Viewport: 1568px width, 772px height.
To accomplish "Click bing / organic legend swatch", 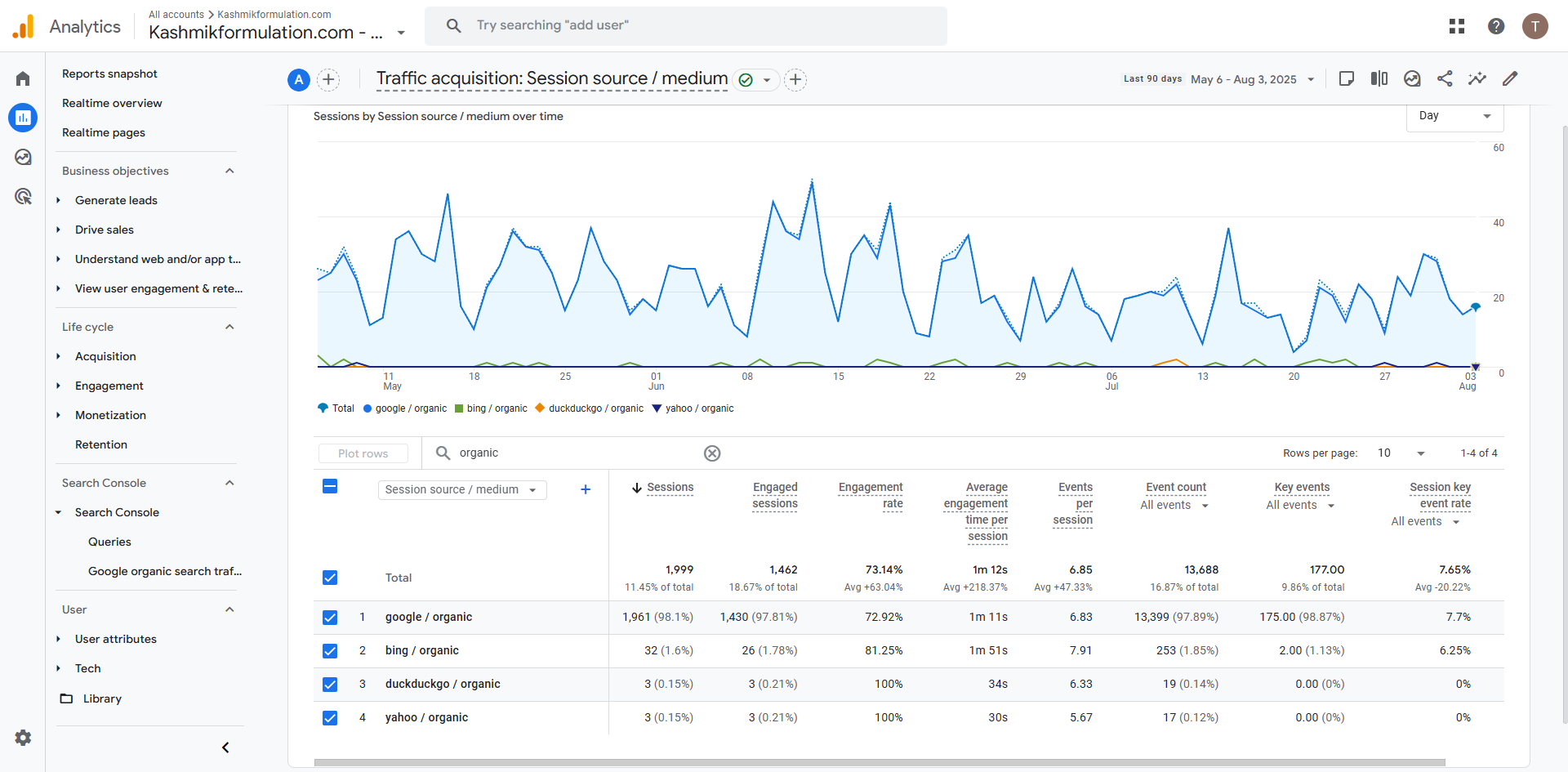I will coord(459,408).
